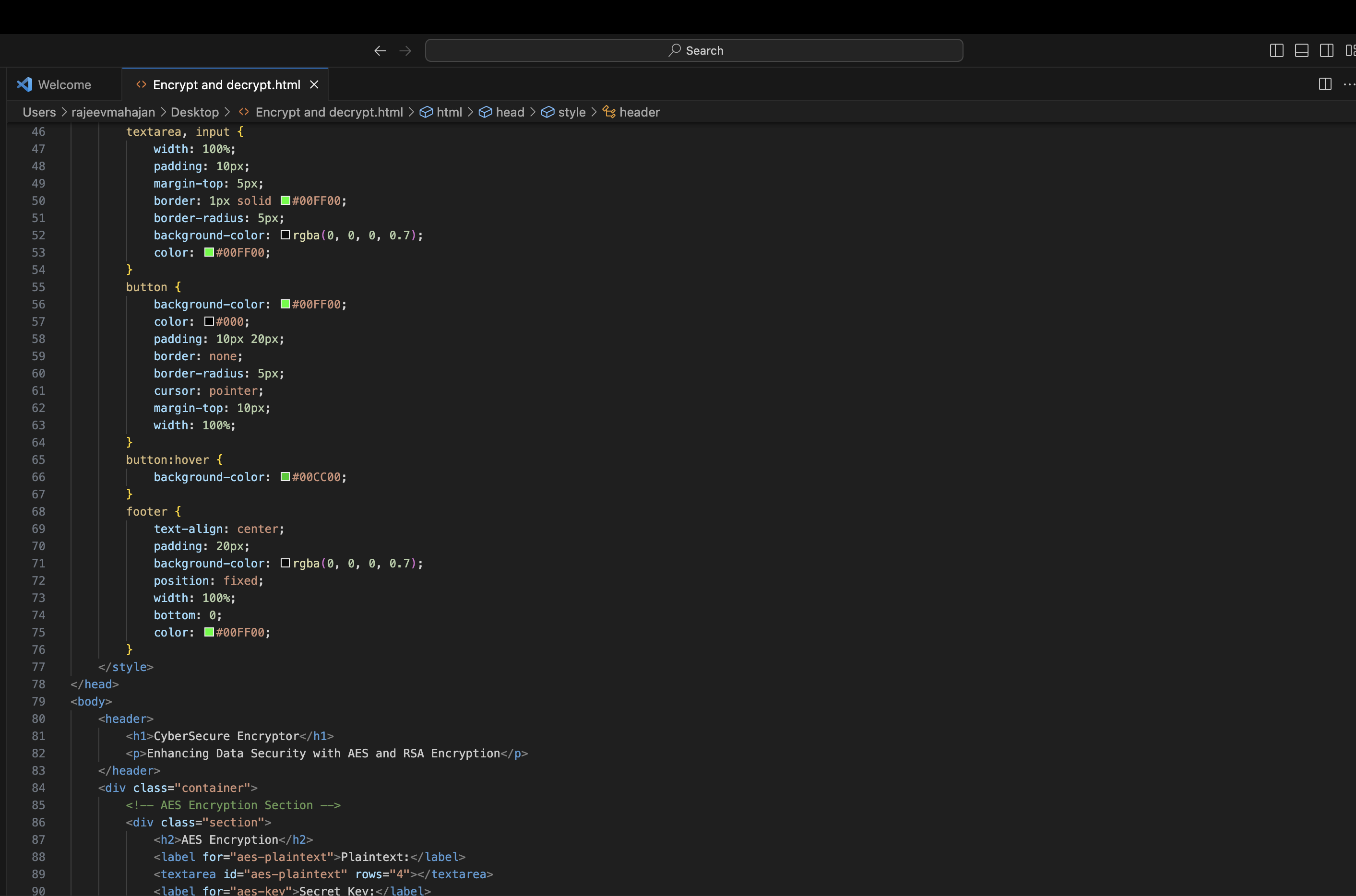This screenshot has width=1356, height=896.
Task: Click the Desktop folder breadcrumb
Action: click(194, 112)
